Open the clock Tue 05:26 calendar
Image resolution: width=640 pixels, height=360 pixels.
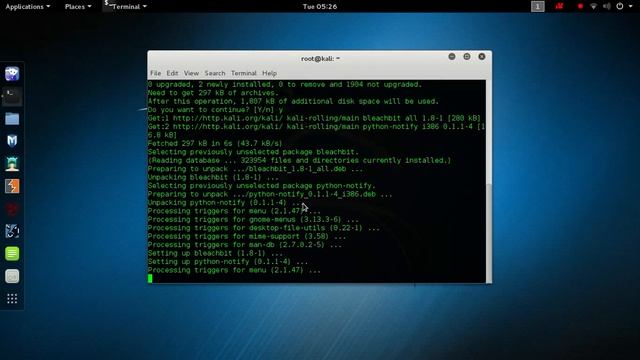[320, 7]
